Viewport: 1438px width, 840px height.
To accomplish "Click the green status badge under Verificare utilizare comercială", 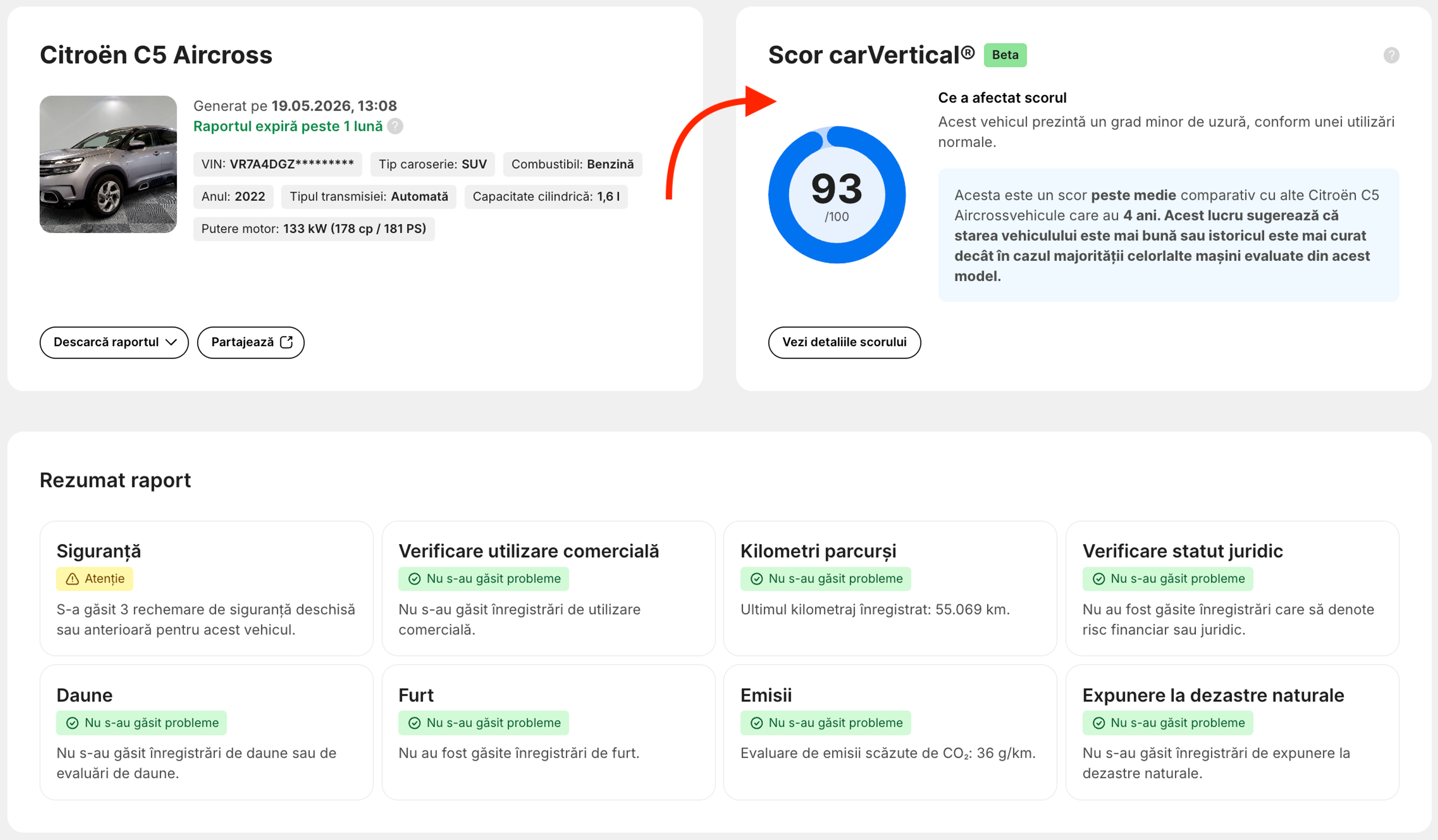I will coord(483,579).
